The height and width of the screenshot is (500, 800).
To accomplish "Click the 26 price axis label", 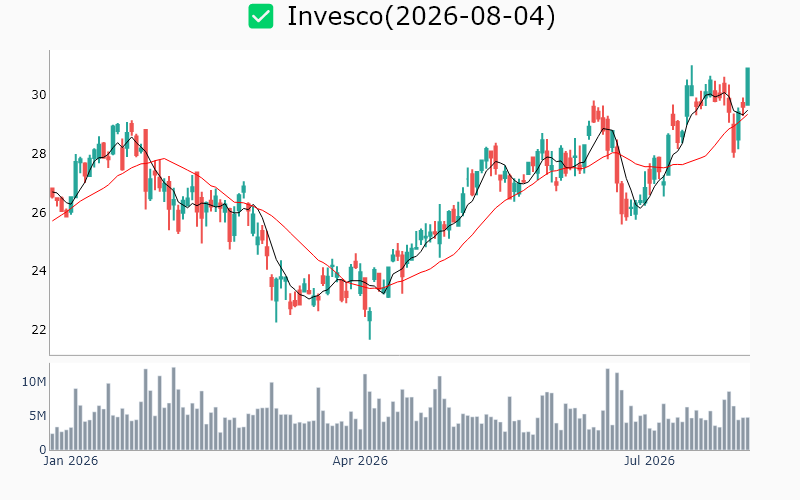I will tap(39, 212).
